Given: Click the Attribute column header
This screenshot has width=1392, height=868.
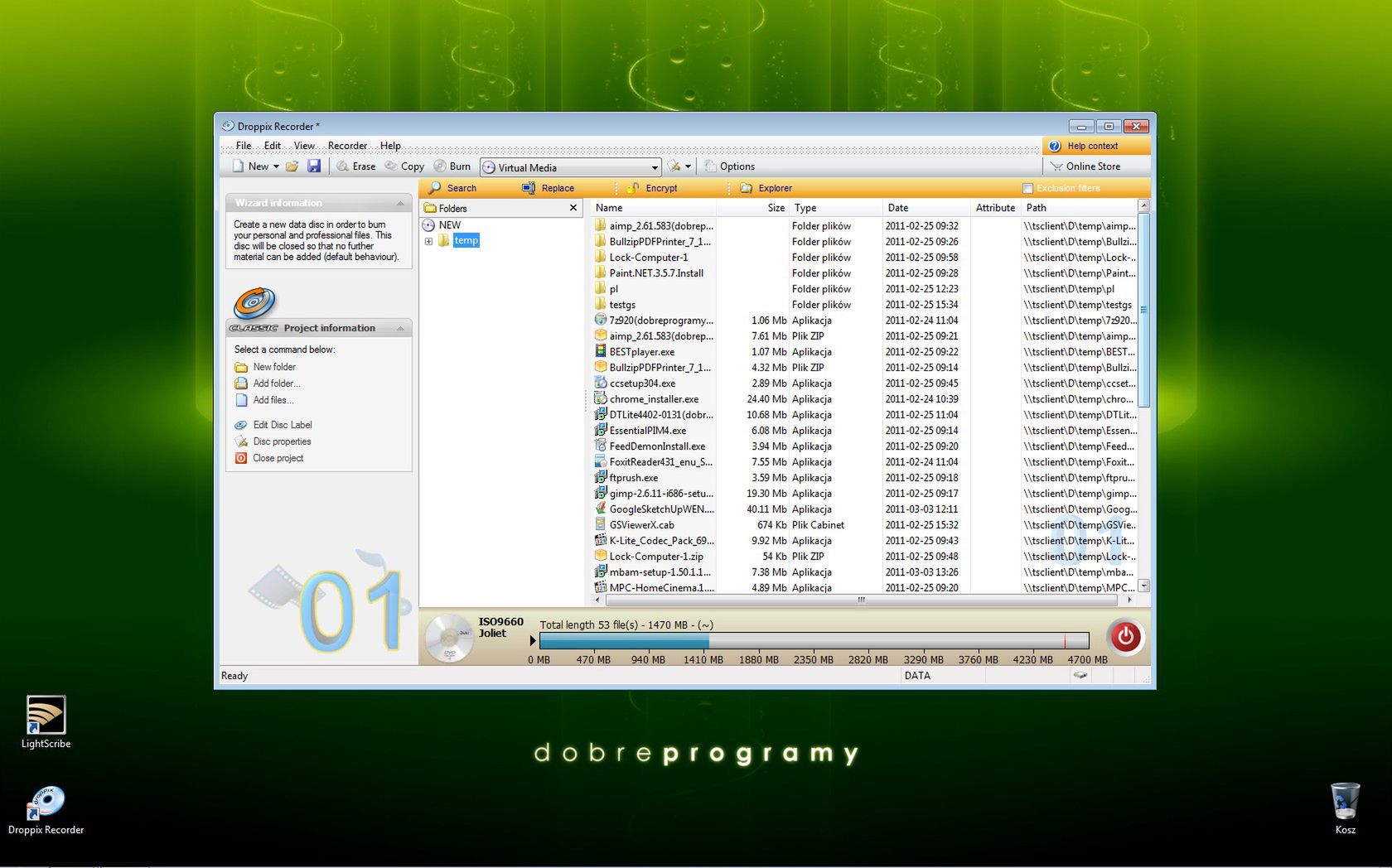Looking at the screenshot, I should 995,208.
